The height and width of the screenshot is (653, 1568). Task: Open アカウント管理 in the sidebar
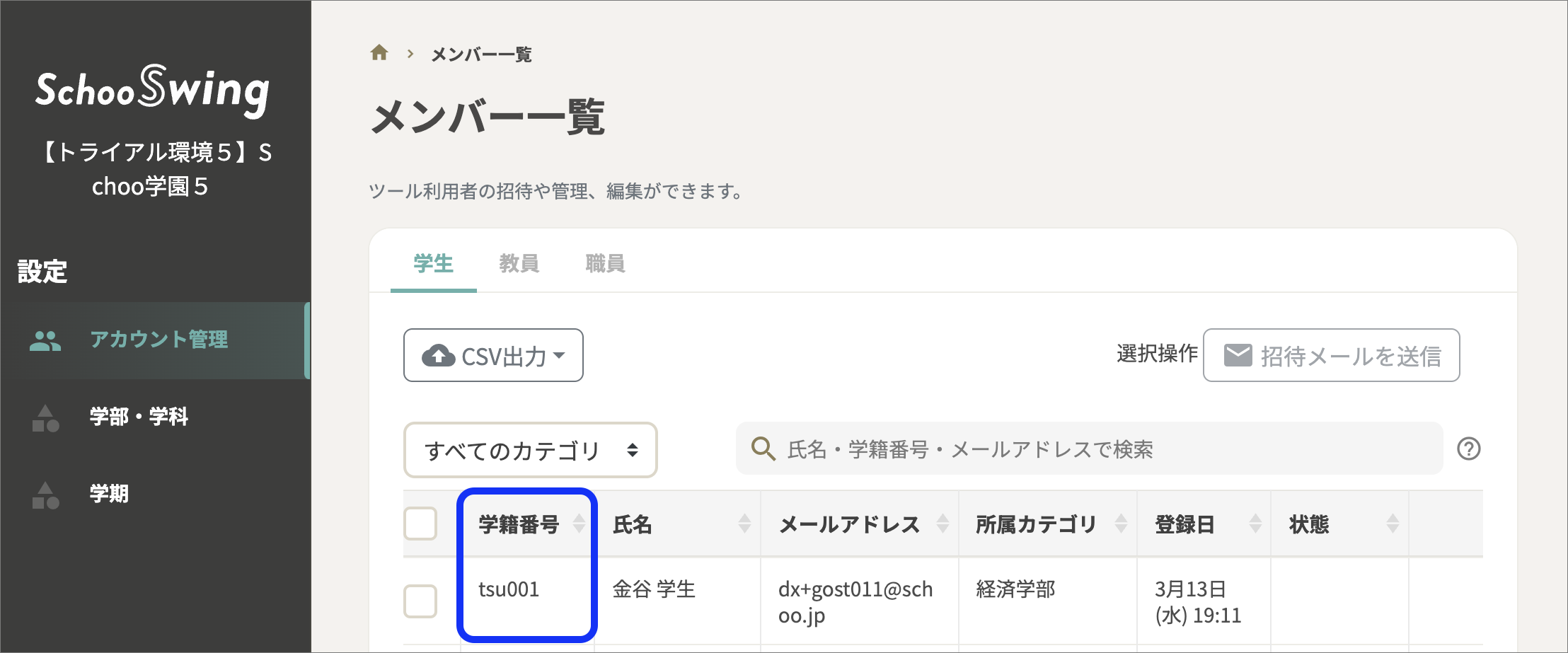(x=155, y=340)
